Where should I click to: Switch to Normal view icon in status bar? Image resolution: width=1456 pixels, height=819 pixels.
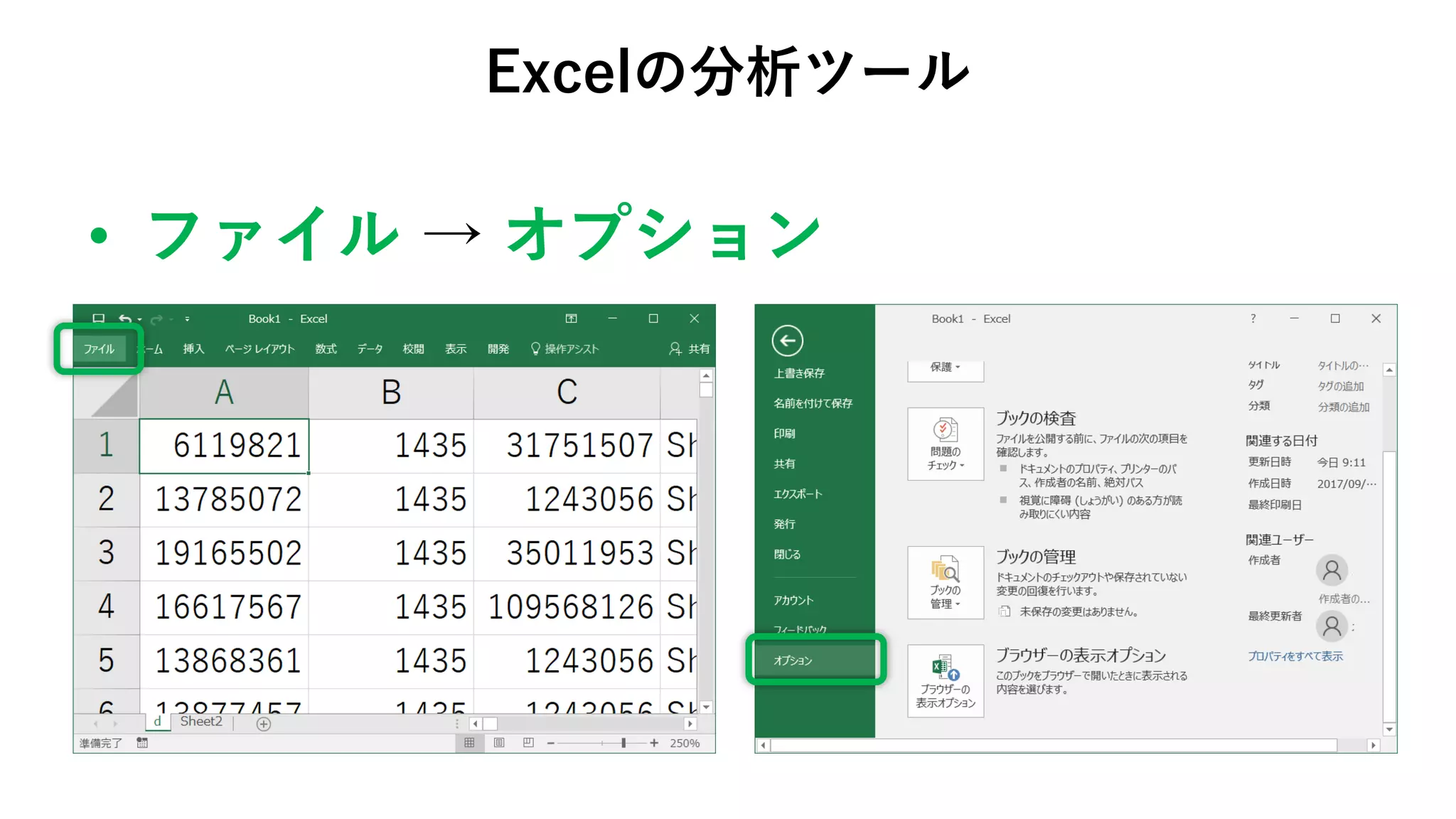pos(469,743)
